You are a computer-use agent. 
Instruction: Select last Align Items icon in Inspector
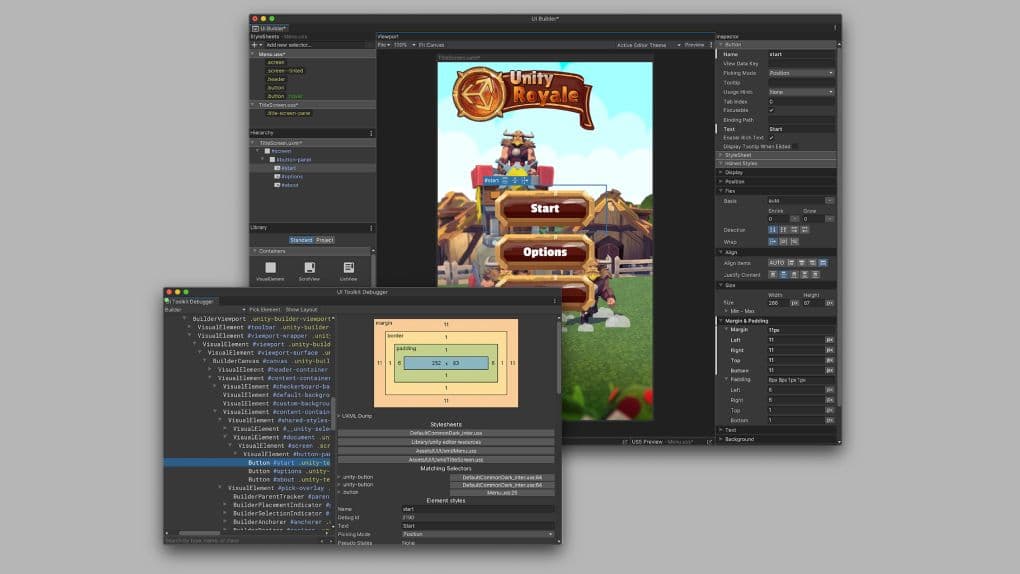823,263
